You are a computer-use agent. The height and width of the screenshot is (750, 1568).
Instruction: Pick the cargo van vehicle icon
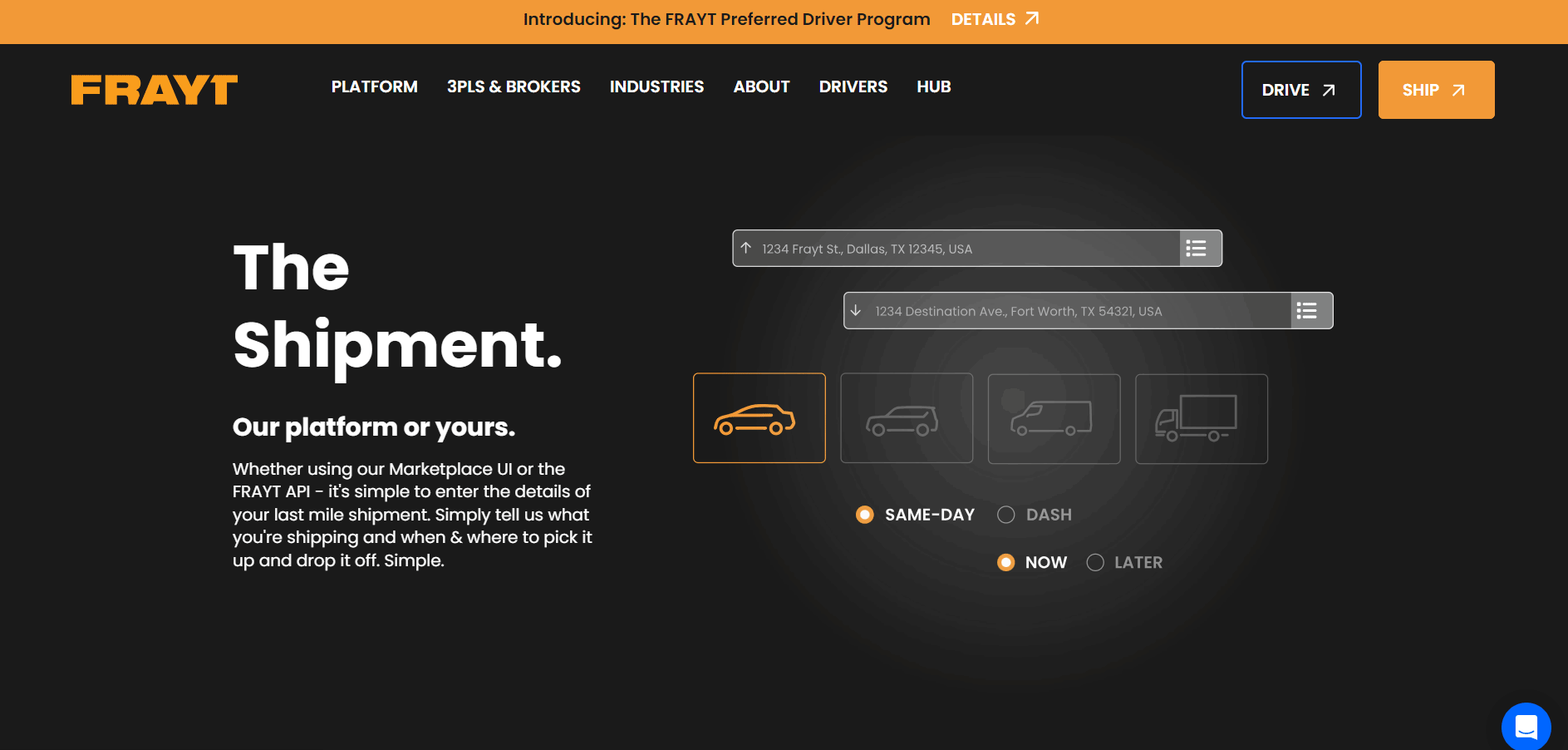pos(1053,418)
